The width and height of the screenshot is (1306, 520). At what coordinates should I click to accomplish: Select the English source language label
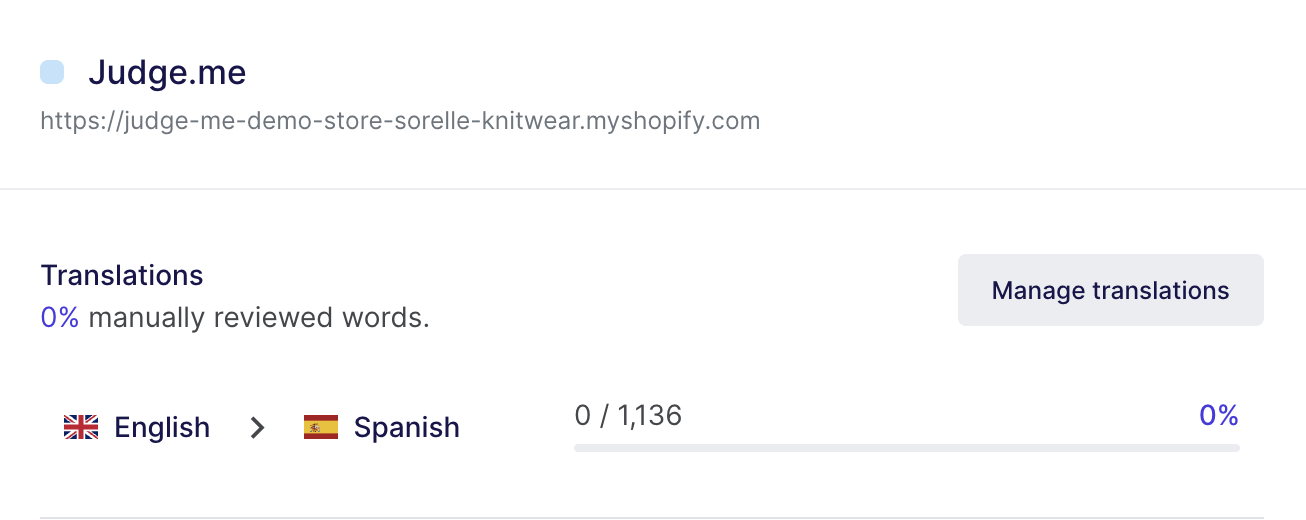(162, 428)
